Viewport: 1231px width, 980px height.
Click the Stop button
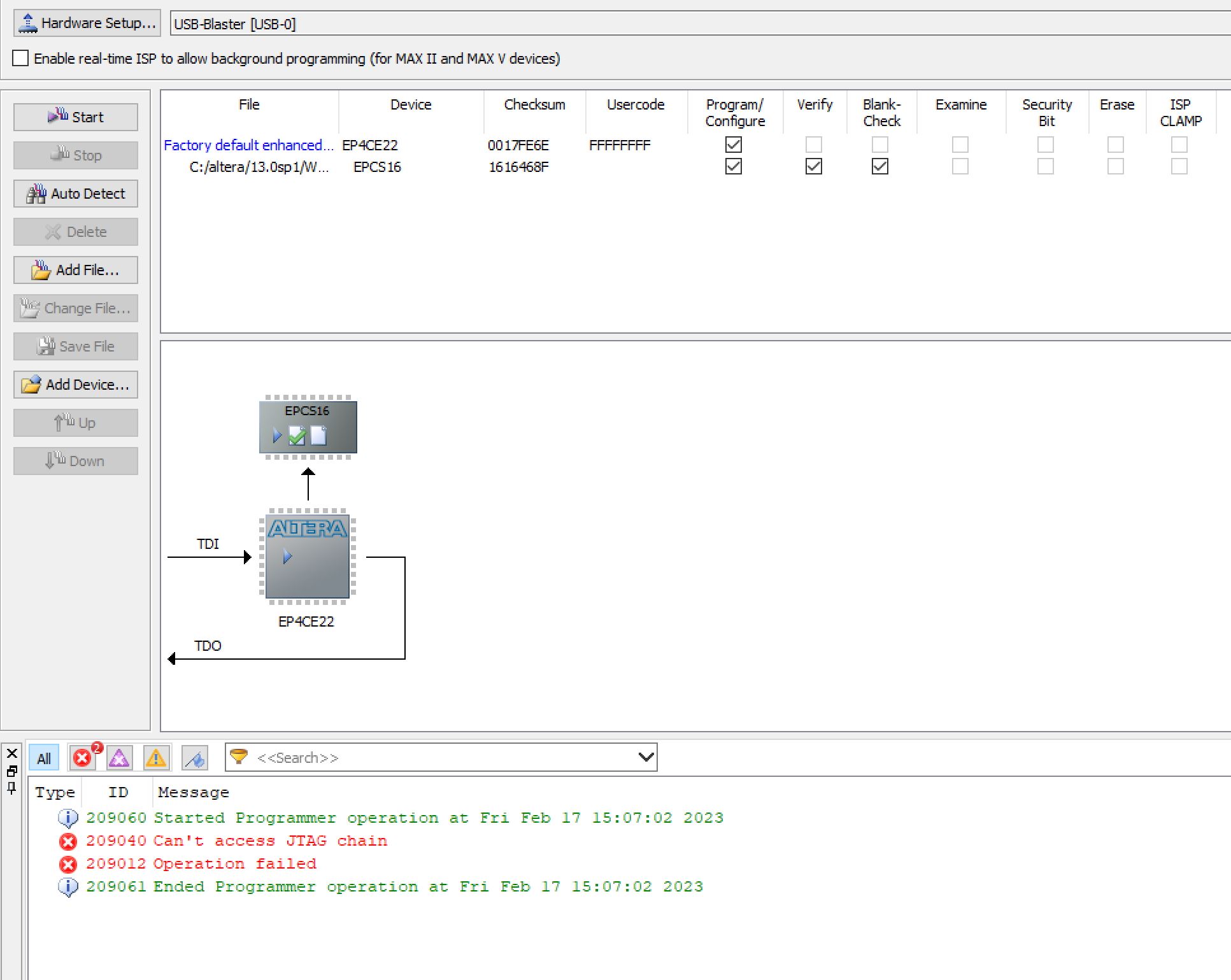point(76,155)
